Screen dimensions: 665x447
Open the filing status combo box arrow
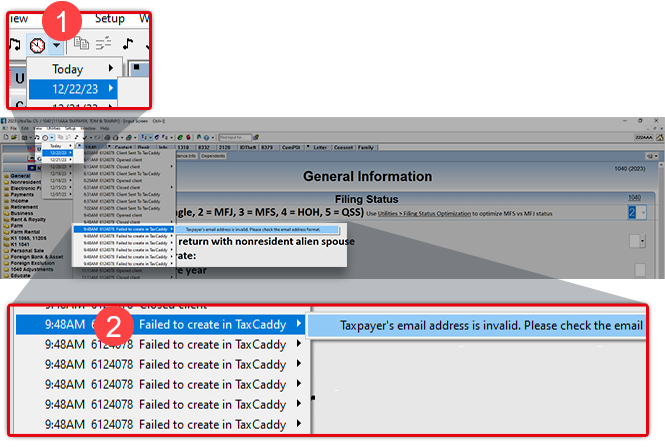point(643,212)
